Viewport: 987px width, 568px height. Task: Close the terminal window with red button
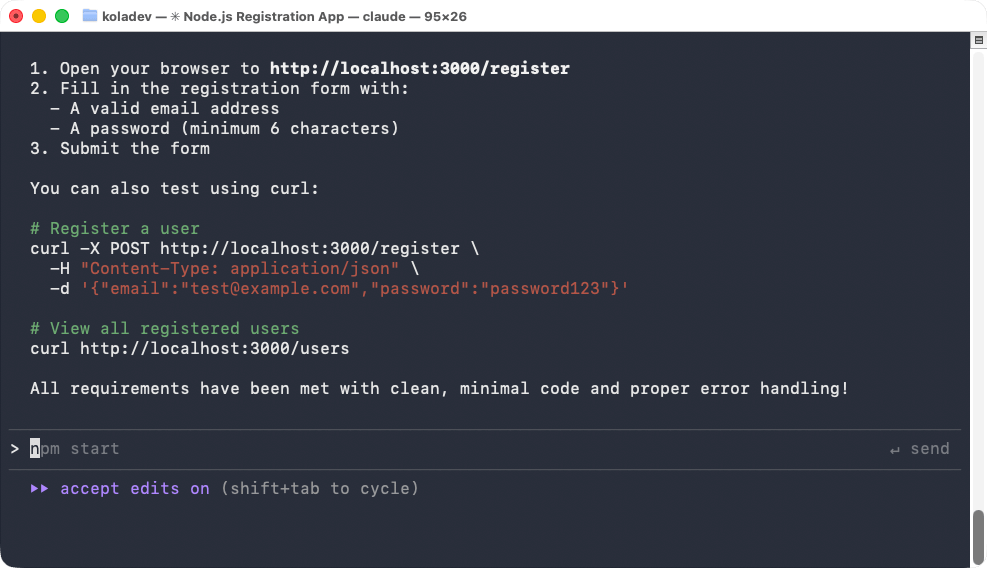pyautogui.click(x=17, y=16)
